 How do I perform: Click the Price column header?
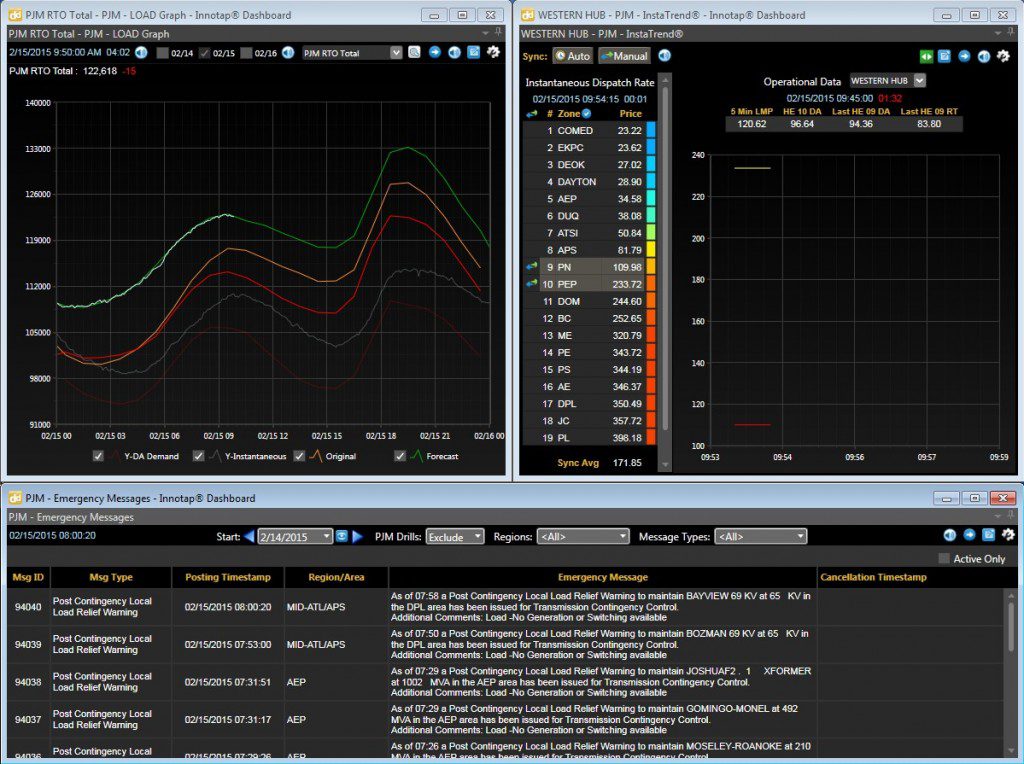[630, 114]
